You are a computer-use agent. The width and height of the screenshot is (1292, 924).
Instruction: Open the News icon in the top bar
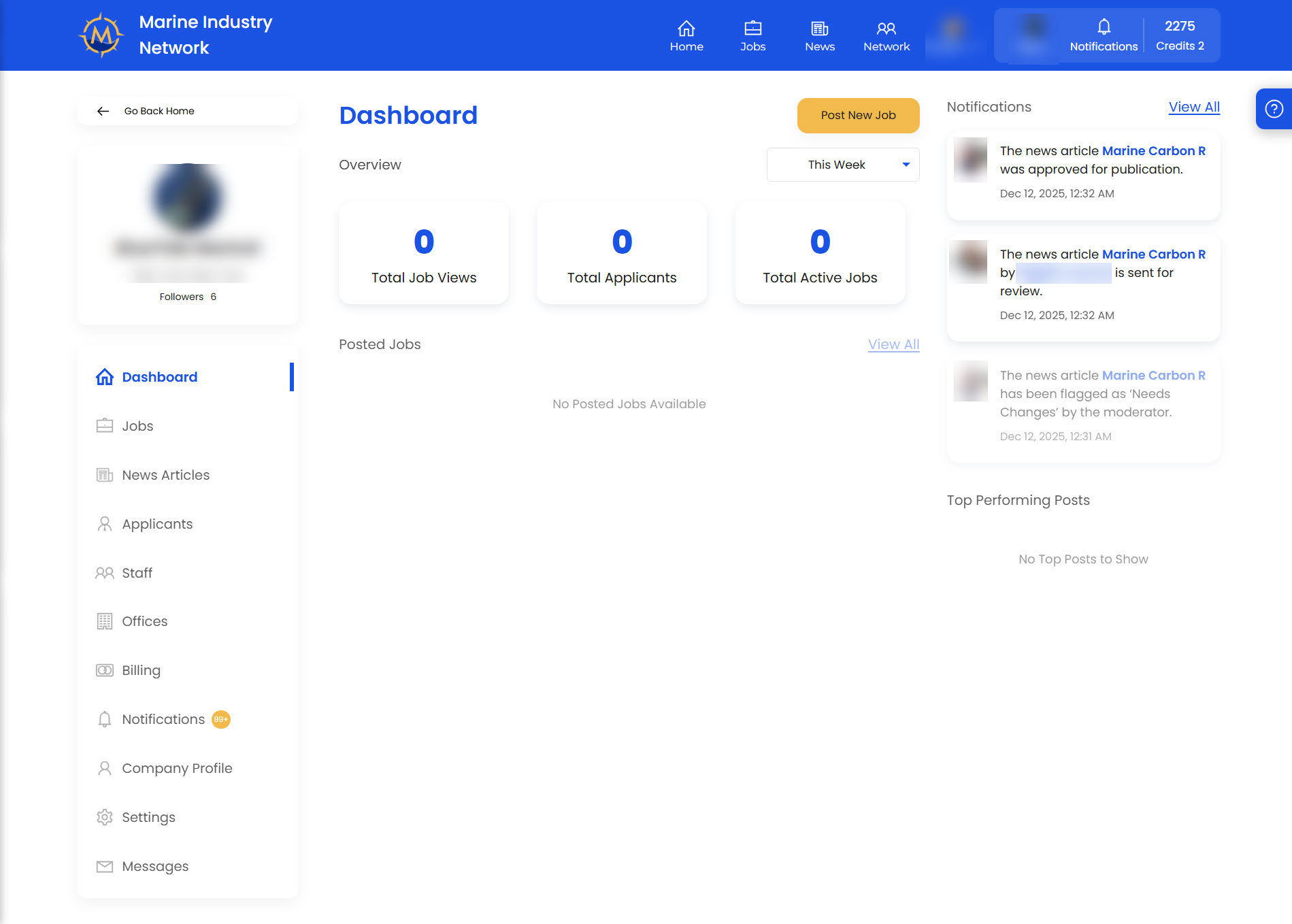pyautogui.click(x=819, y=29)
